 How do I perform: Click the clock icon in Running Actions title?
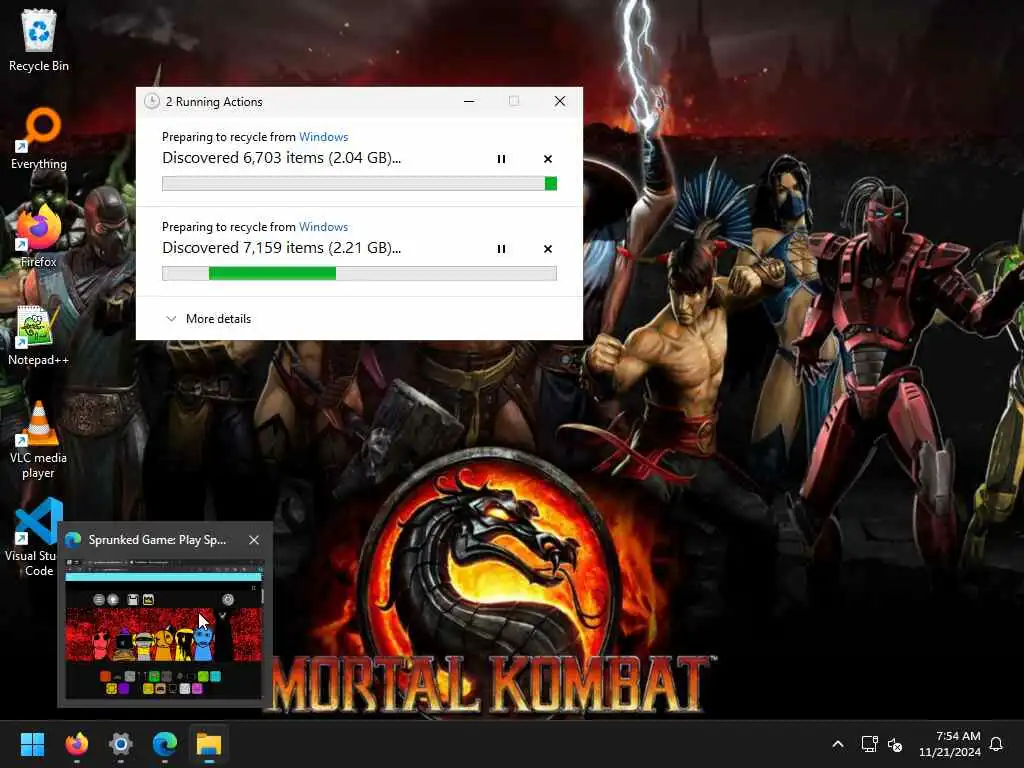(x=152, y=101)
